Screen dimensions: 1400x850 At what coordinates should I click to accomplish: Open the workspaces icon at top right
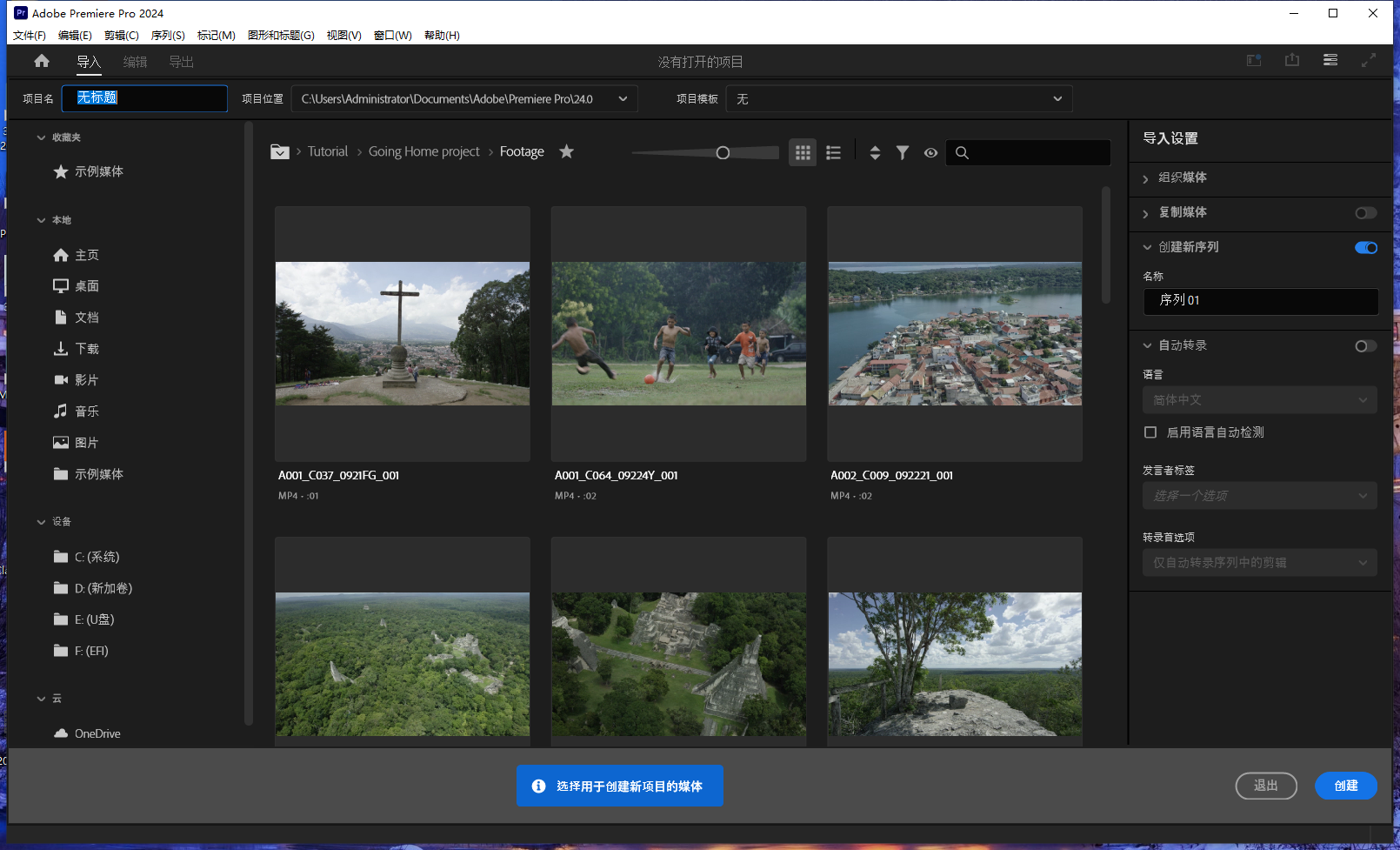pos(1330,61)
